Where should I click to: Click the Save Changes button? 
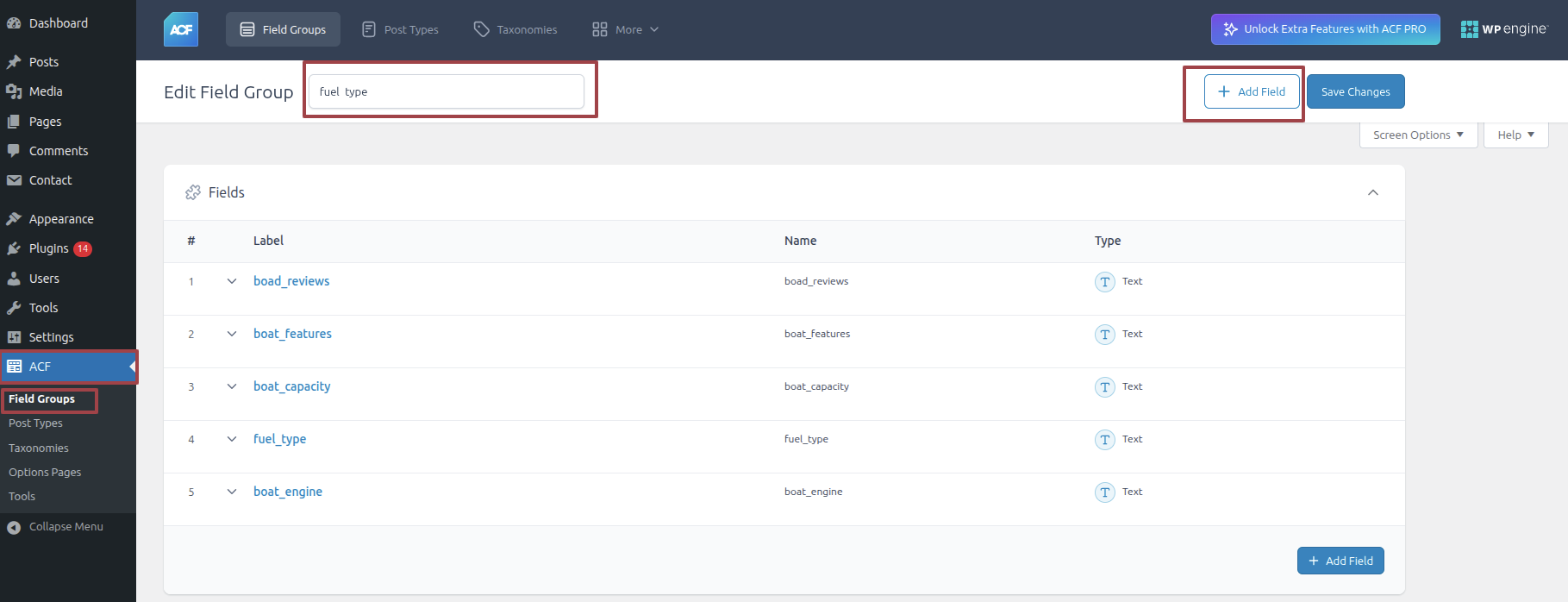(x=1355, y=91)
